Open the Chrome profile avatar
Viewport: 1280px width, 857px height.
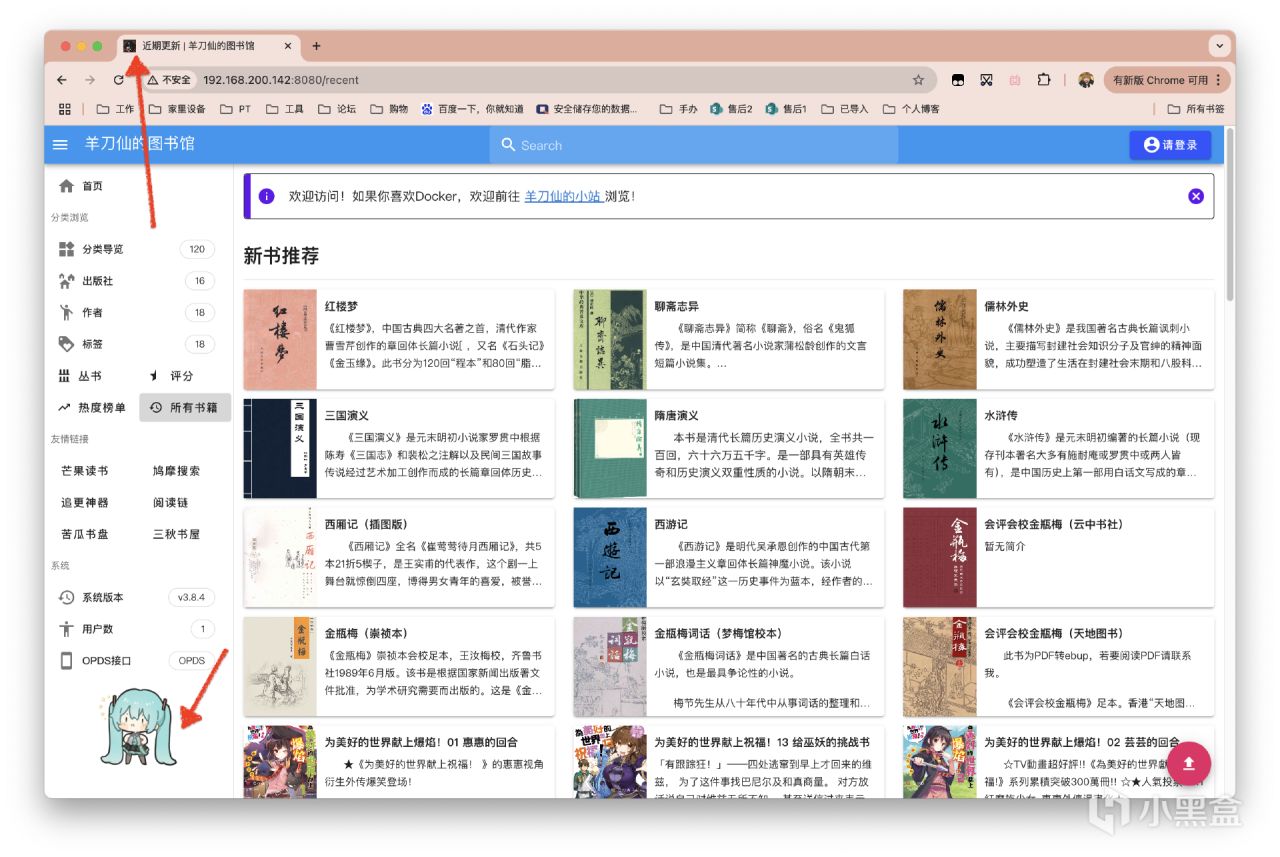tap(1086, 80)
